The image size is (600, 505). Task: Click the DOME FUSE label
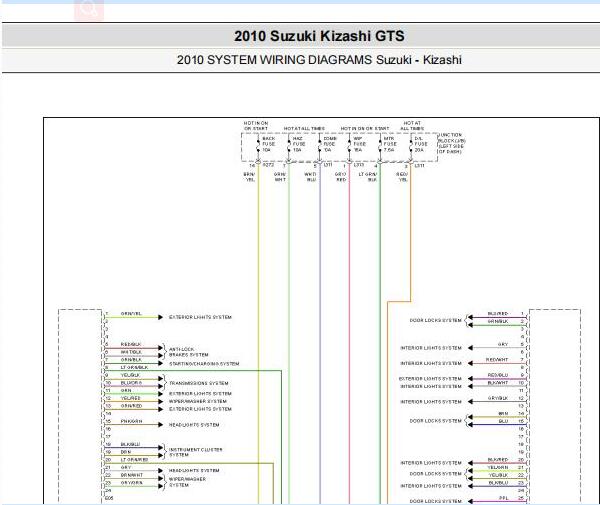click(x=330, y=144)
